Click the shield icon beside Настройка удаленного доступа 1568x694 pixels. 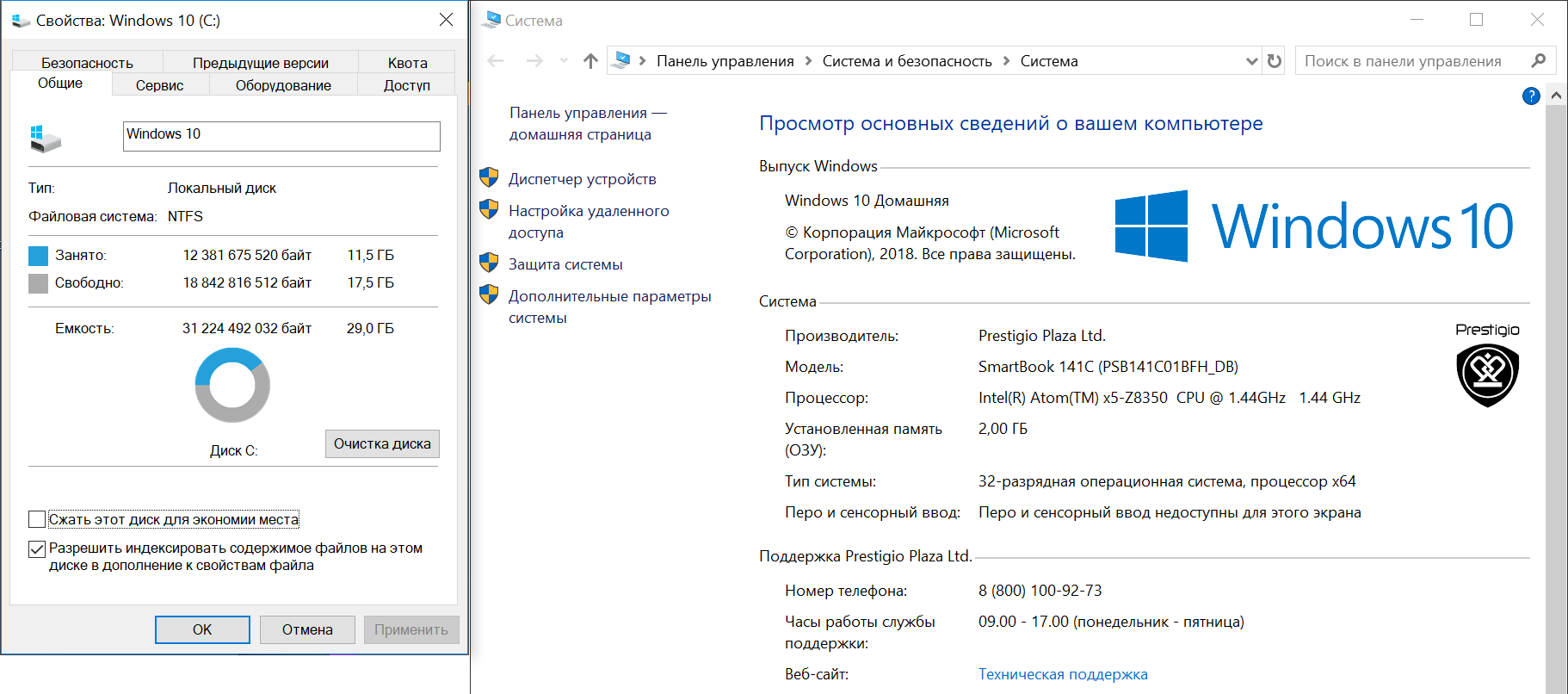pos(489,209)
